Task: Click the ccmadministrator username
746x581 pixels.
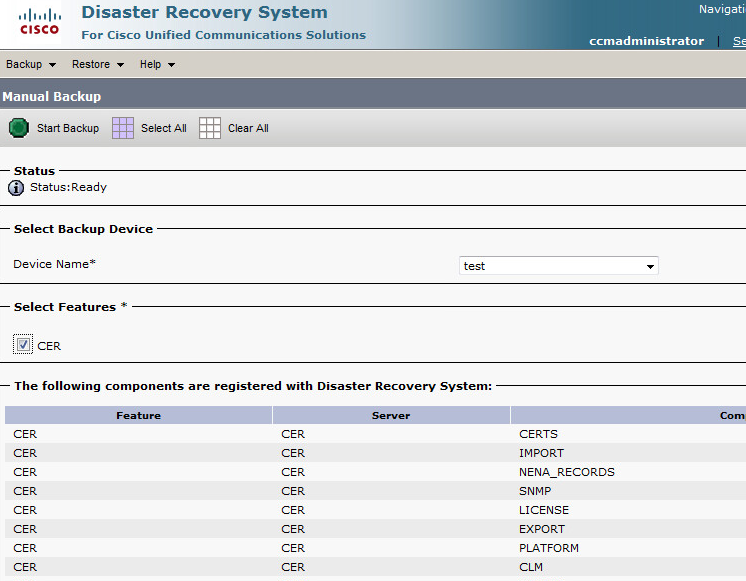Action: pos(647,41)
